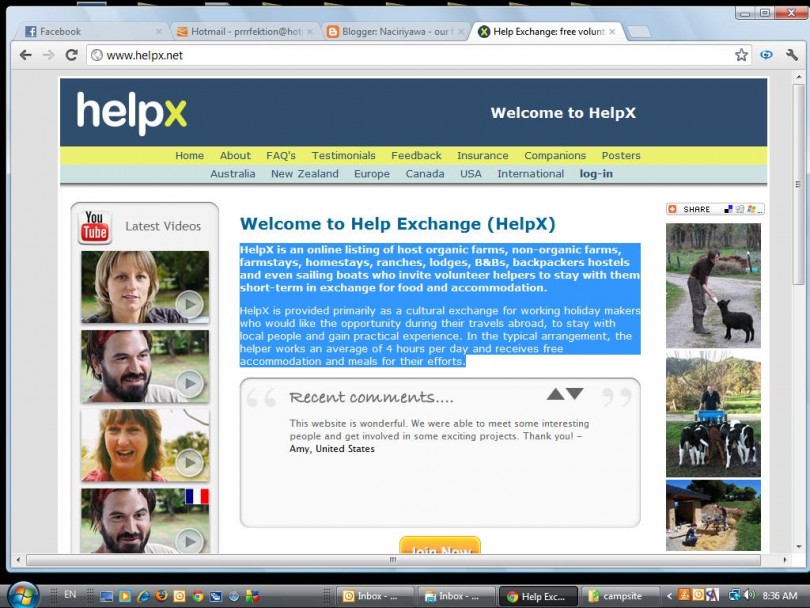Go to FAQ's in the navigation bar
Screen dimensions: 810x608
281,155
